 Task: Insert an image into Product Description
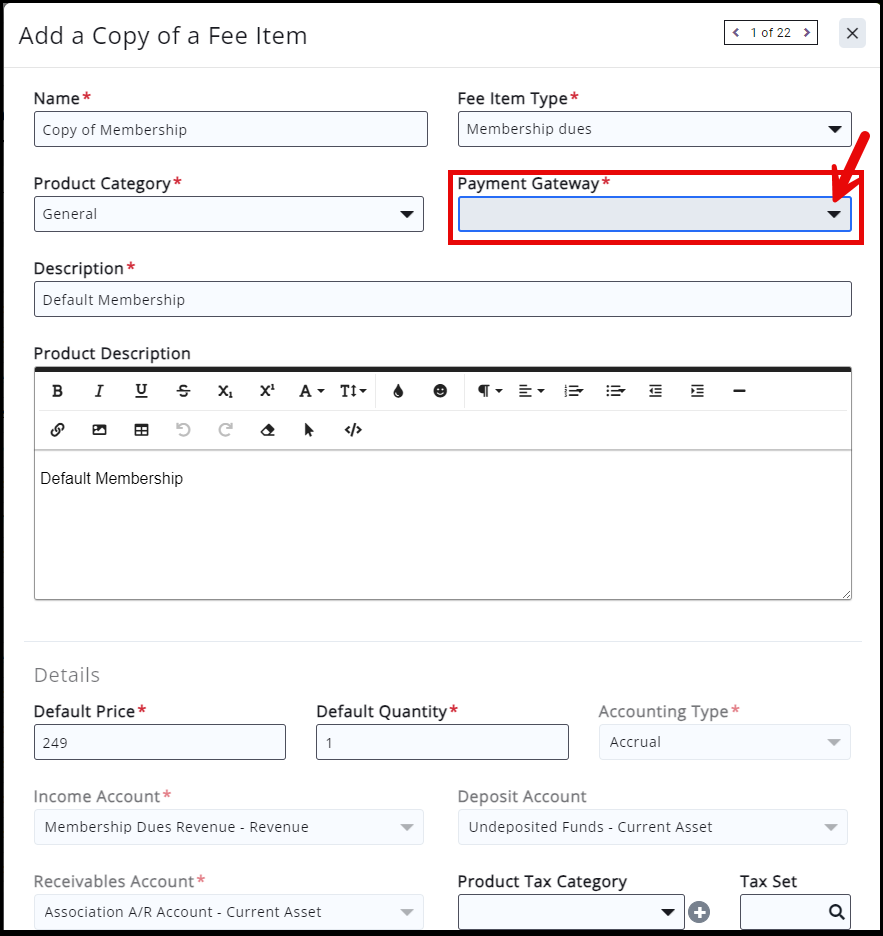pyautogui.click(x=99, y=430)
